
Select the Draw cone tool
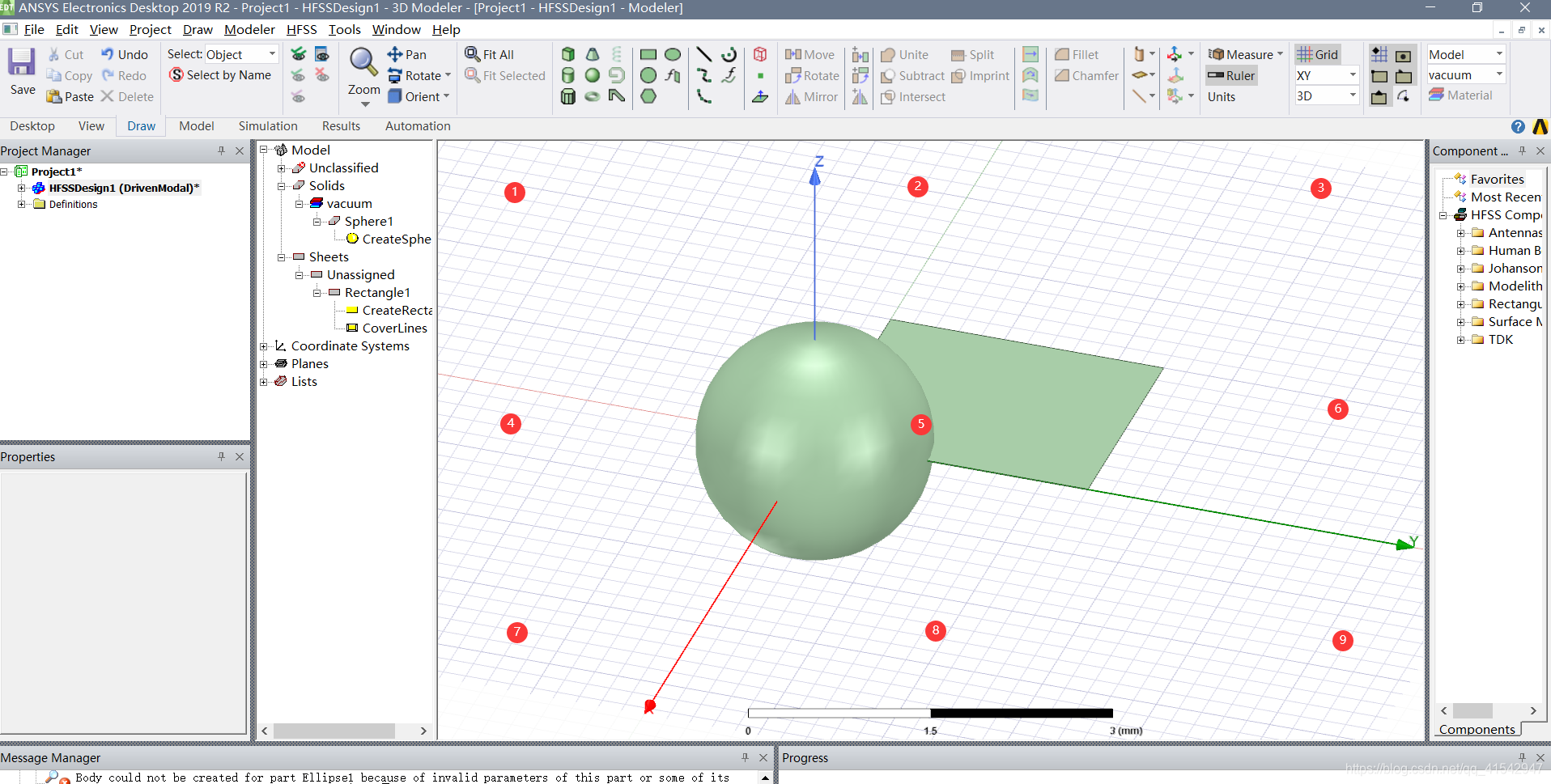[x=593, y=54]
